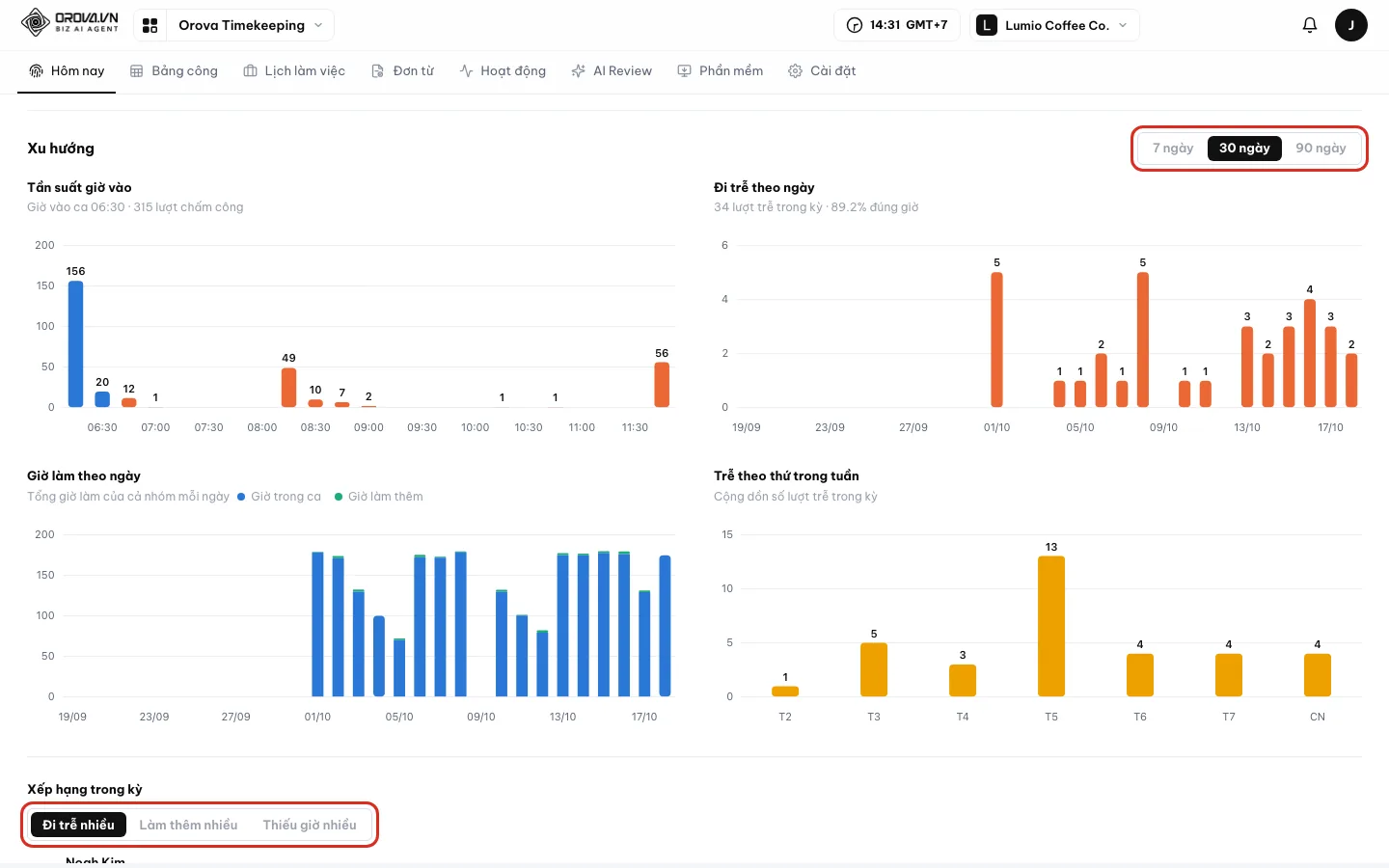Click the Xu hướng heading
This screenshot has height=868, width=1389.
(x=61, y=149)
